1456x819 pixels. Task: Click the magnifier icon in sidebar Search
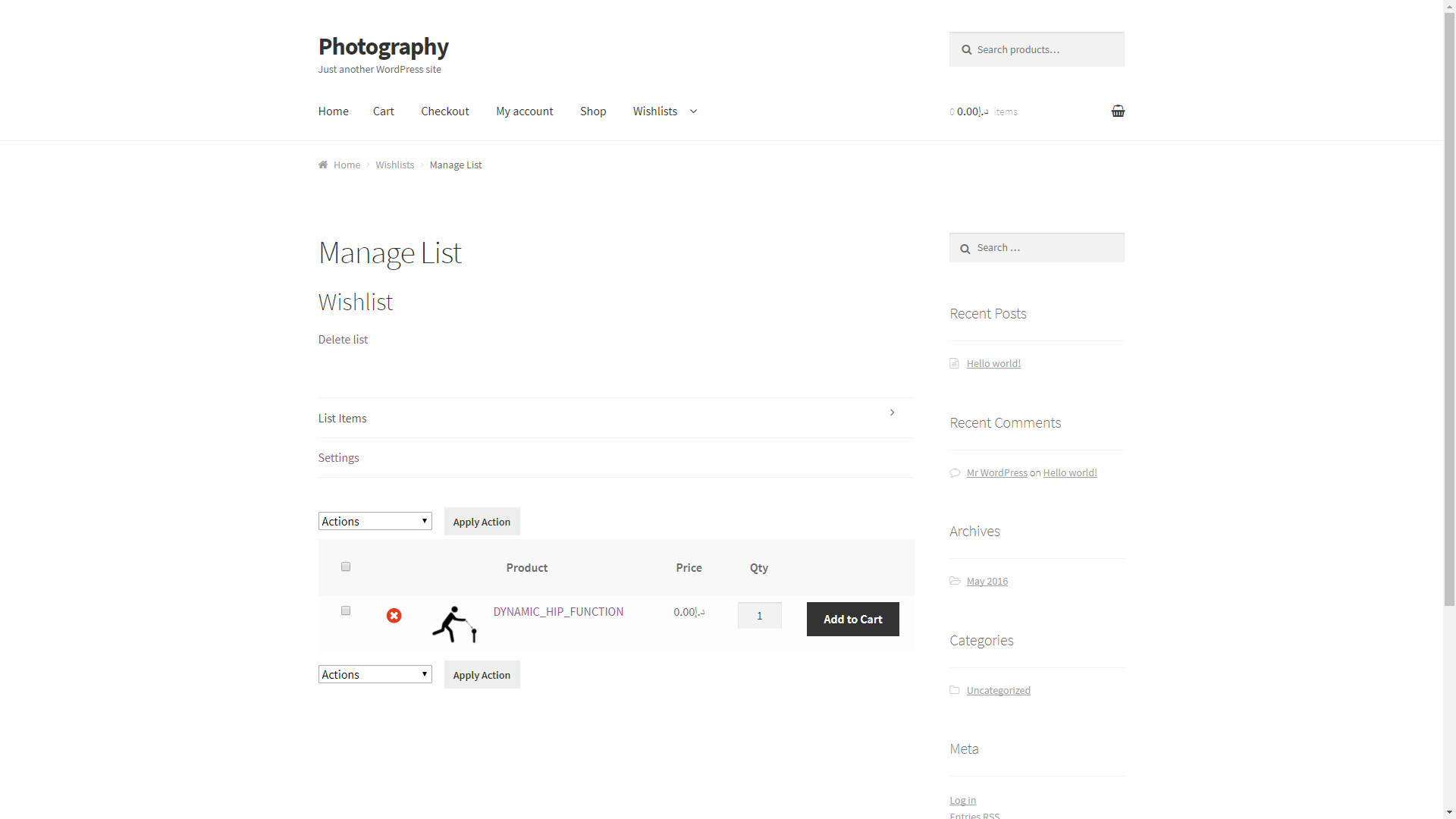[x=965, y=249]
